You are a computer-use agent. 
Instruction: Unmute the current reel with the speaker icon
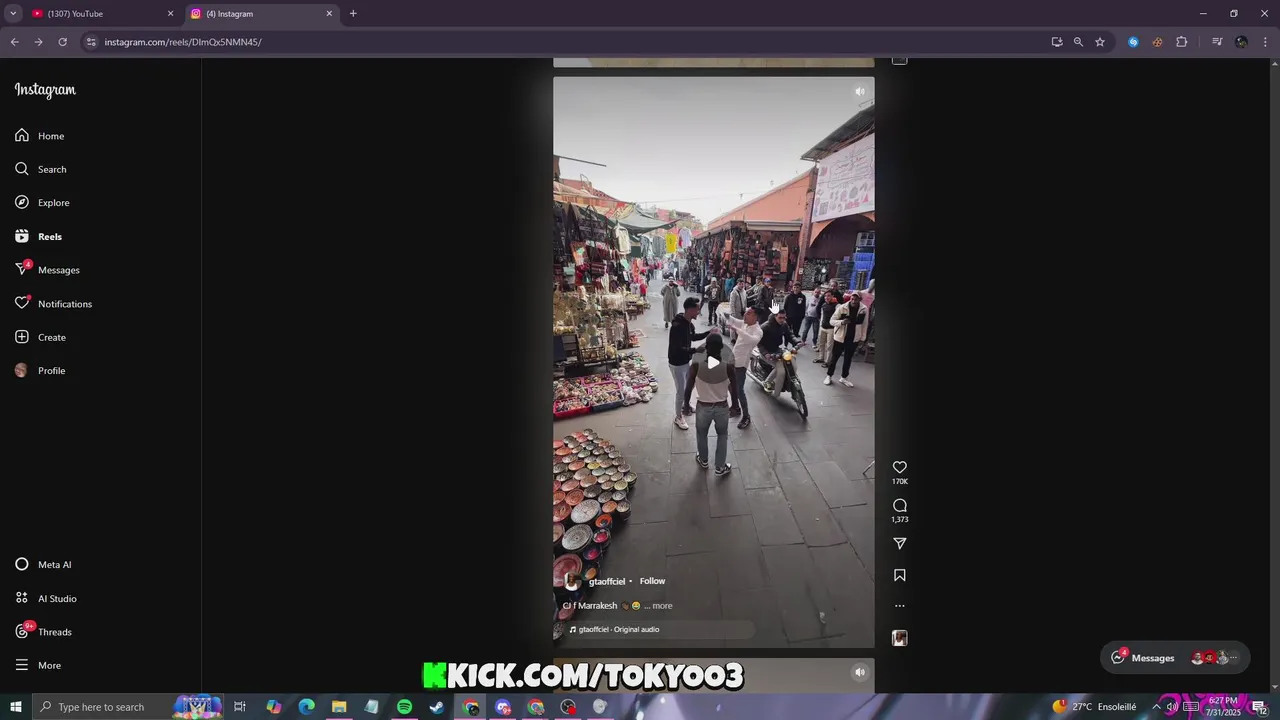pyautogui.click(x=859, y=92)
